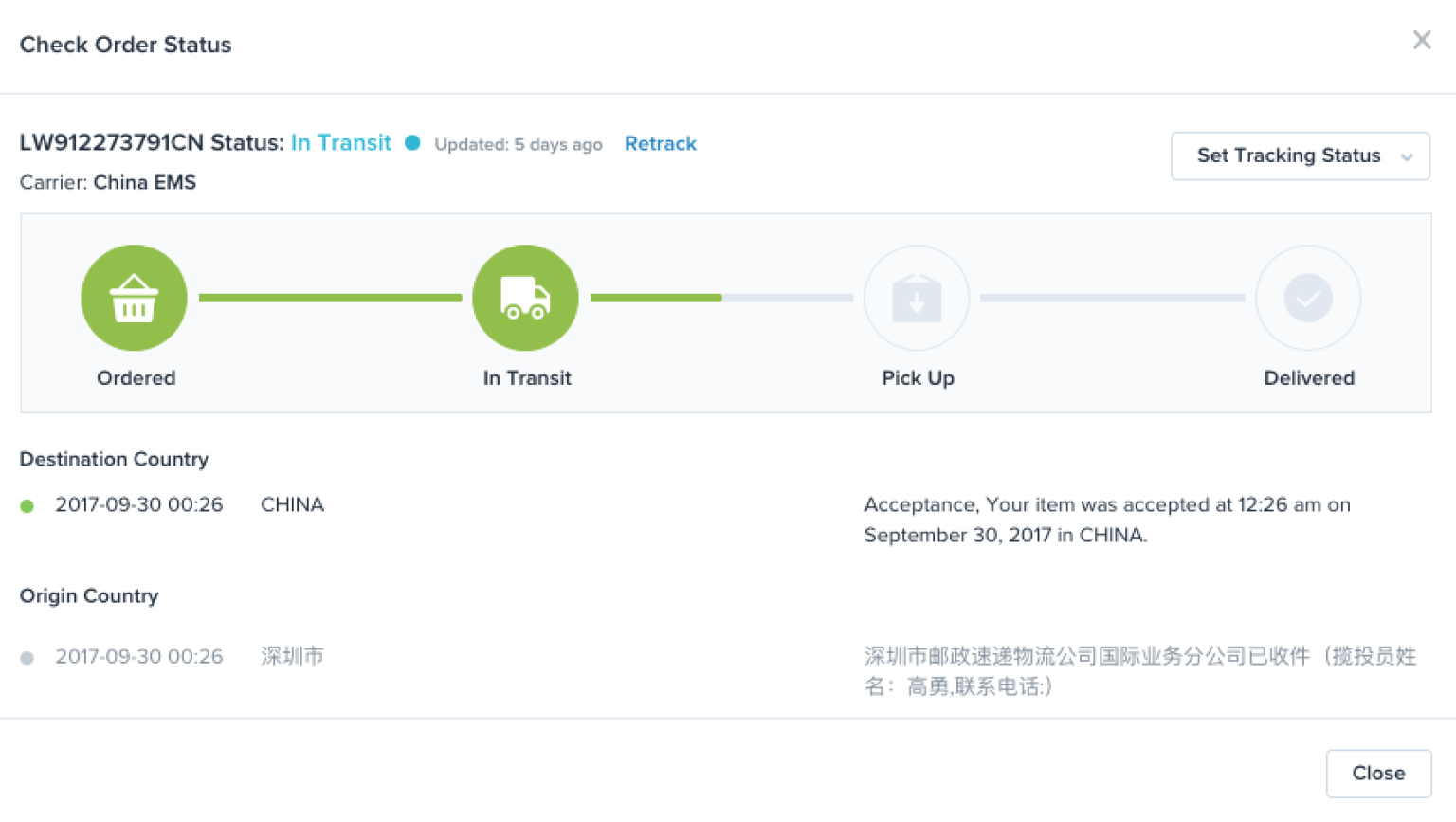Select the Pick Up package icon
The height and width of the screenshot is (822, 1456).
(x=916, y=297)
